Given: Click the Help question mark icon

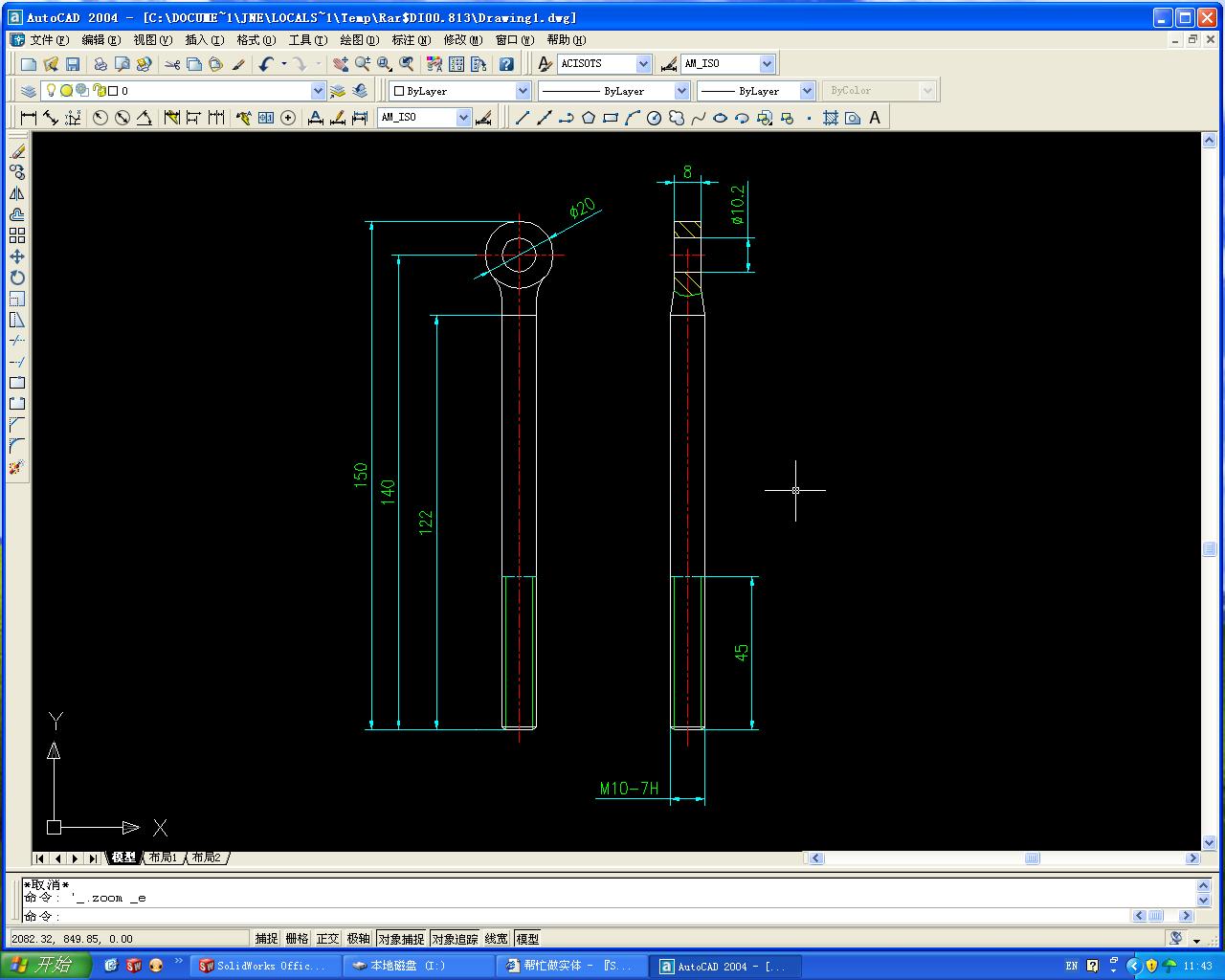Looking at the screenshot, I should pyautogui.click(x=506, y=64).
